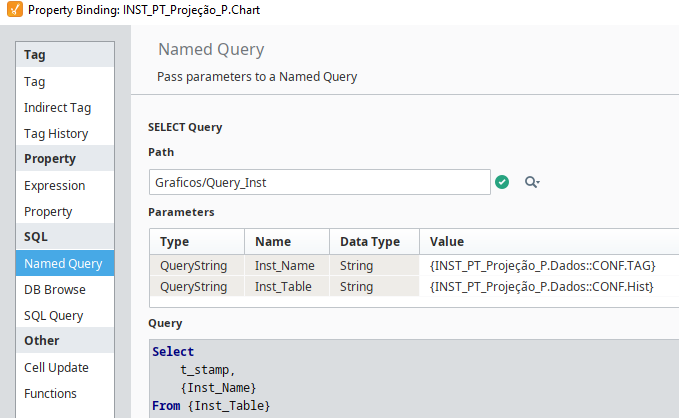Click inside the Query text preview

point(400,380)
